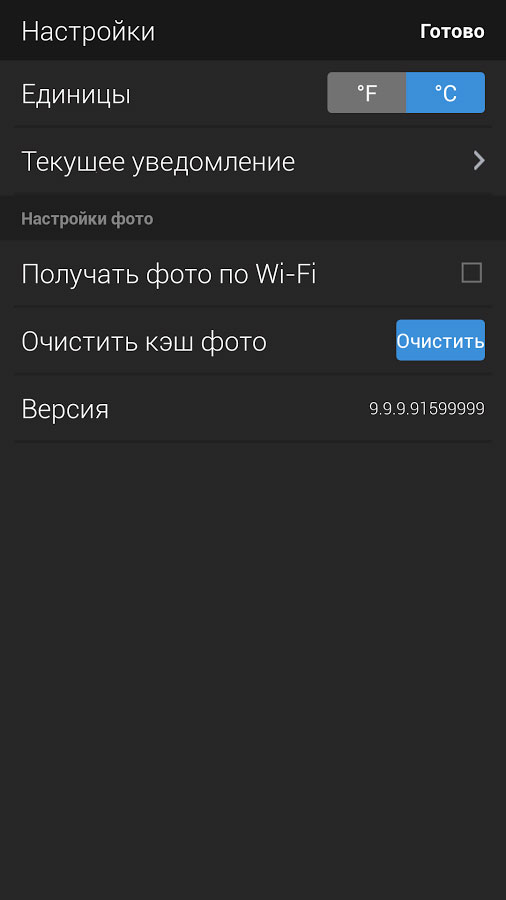Viewport: 506px width, 900px height.
Task: Tap the Единицы row label
Action: point(76,94)
